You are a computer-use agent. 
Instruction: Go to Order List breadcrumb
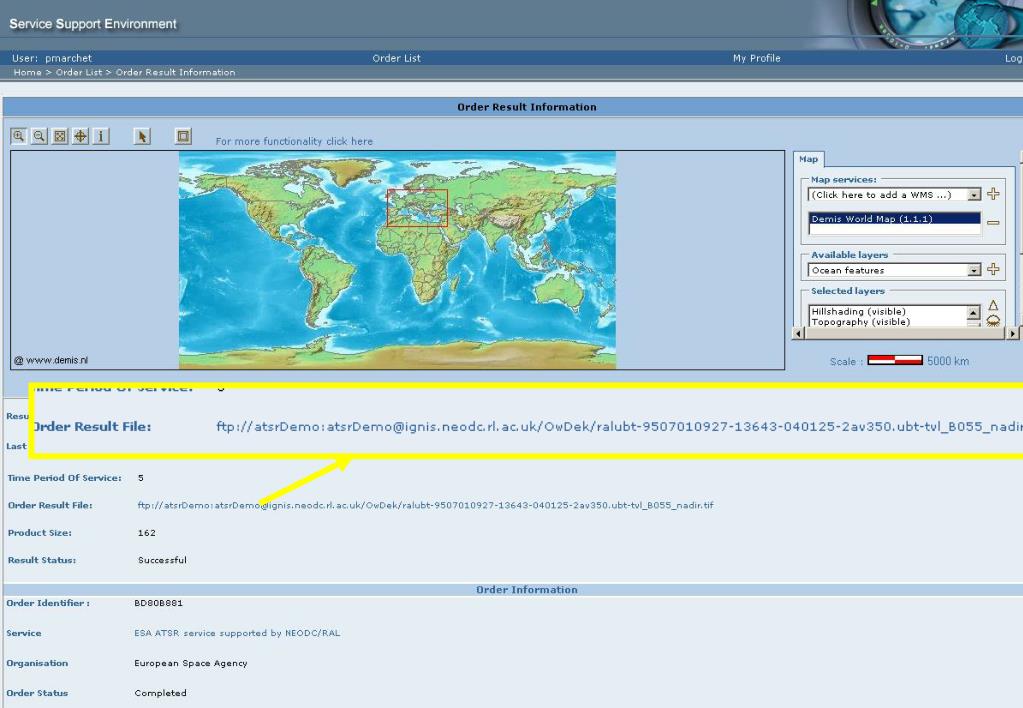(x=79, y=72)
